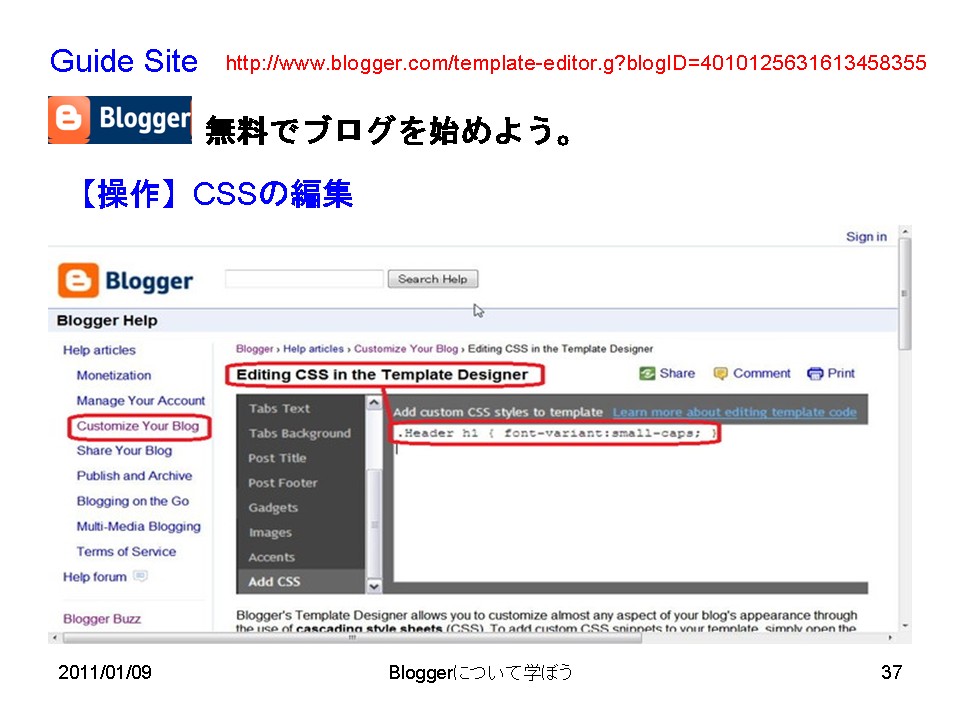This screenshot has height=720, width=960.
Task: Select Accents in the Template Designer list
Action: point(269,556)
